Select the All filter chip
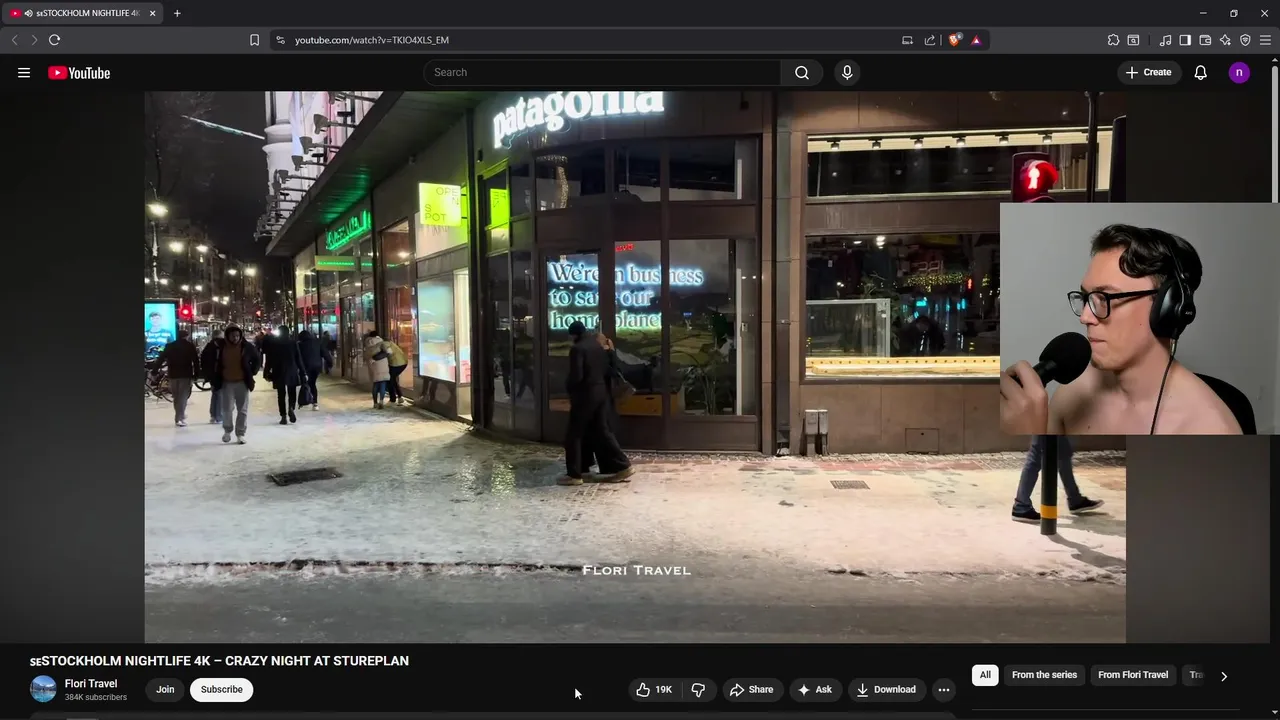Viewport: 1280px width, 720px height. [x=985, y=675]
